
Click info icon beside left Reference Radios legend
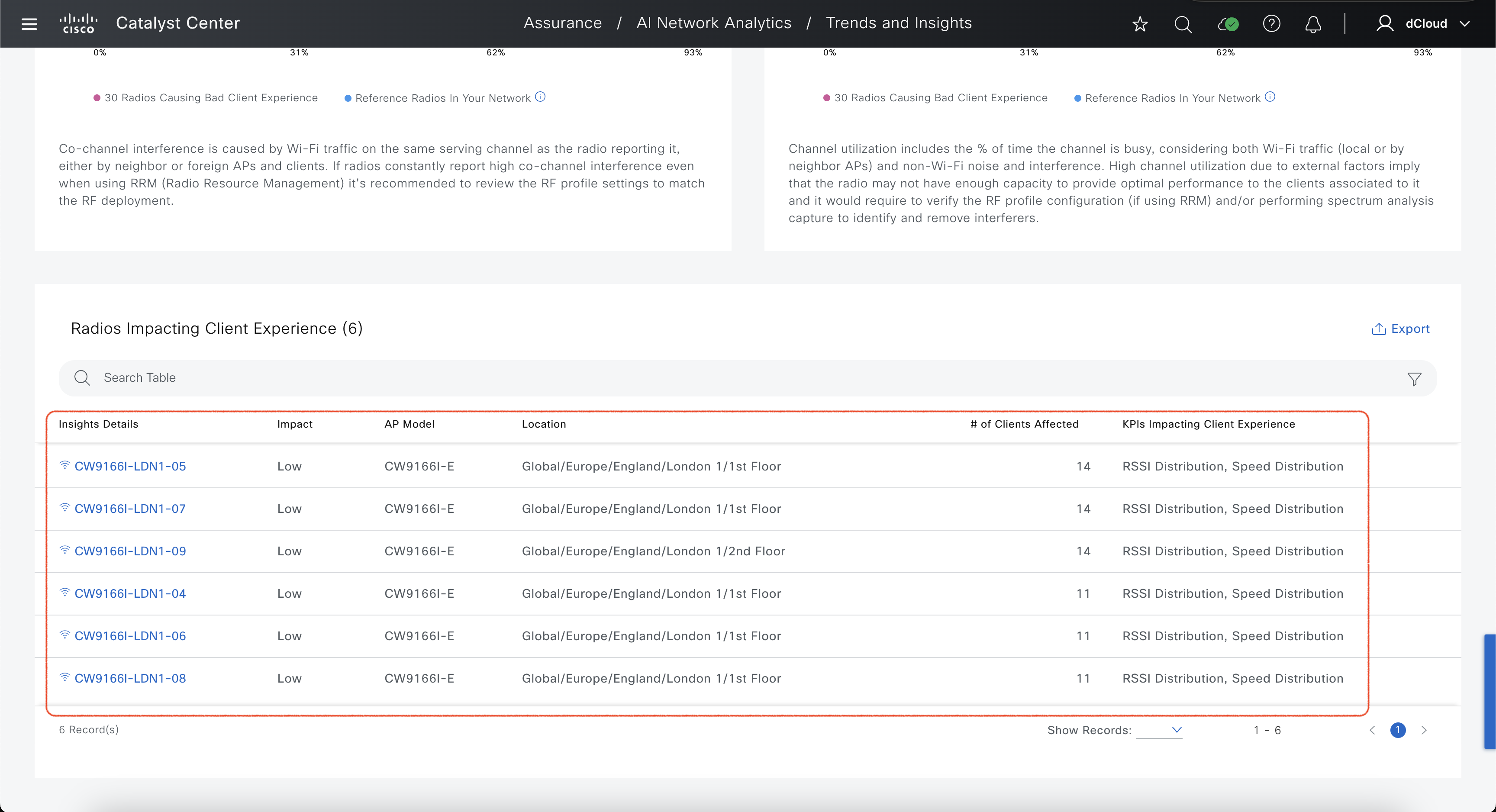(x=540, y=97)
